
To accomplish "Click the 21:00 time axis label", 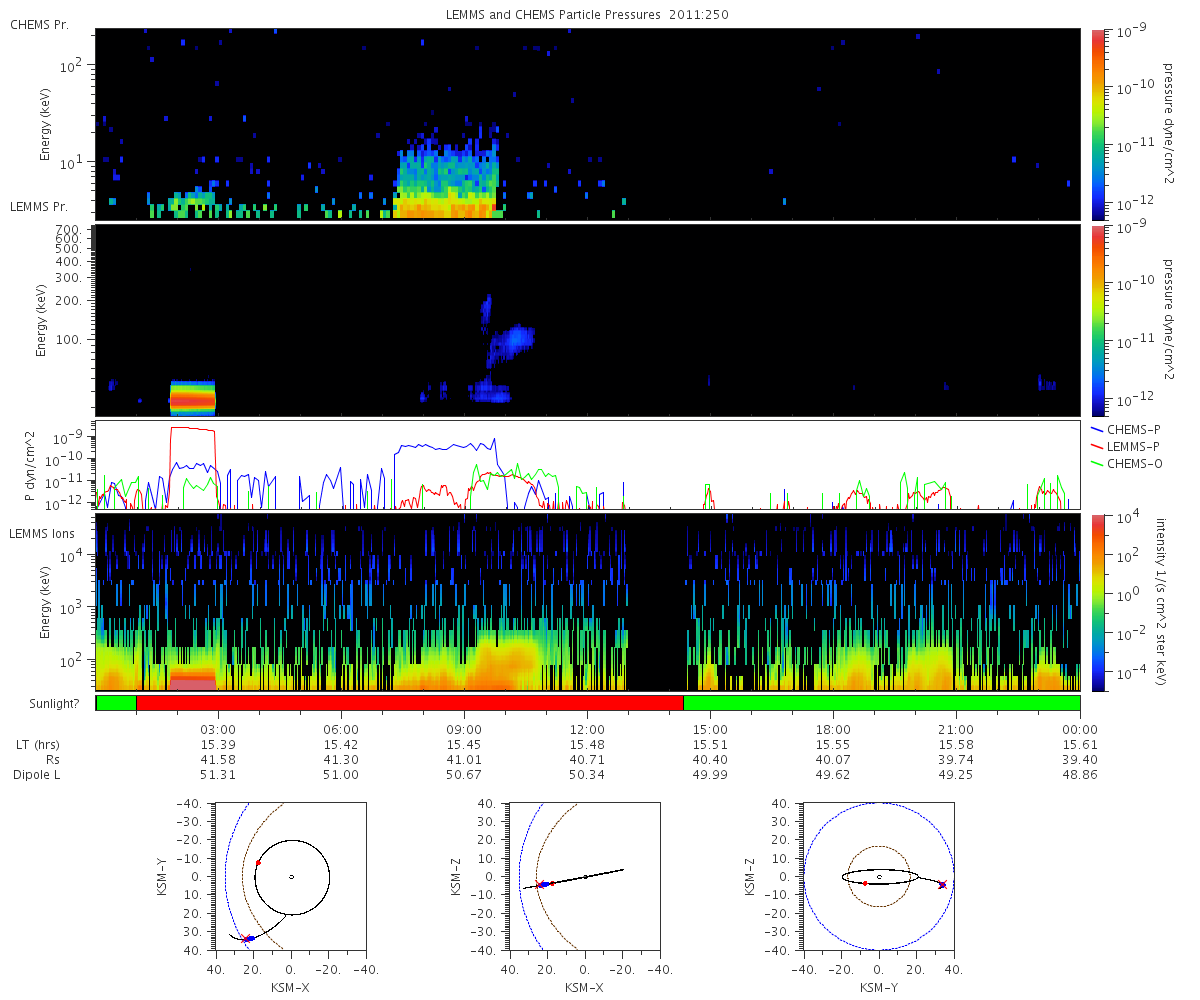I will [x=957, y=729].
